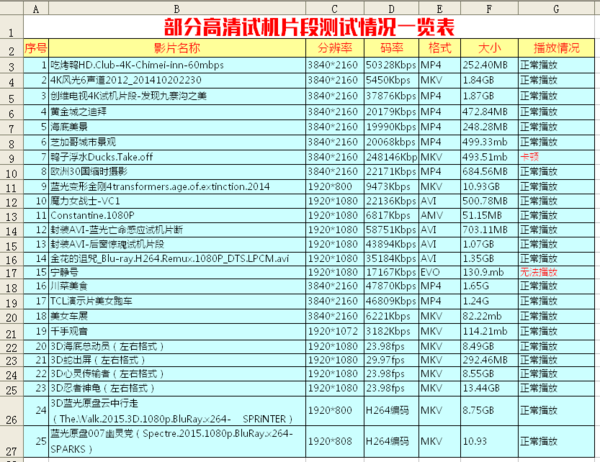The image size is (600, 462).
Task: Select the transformers.age.of.extinction.2014 cell
Action: click(177, 187)
